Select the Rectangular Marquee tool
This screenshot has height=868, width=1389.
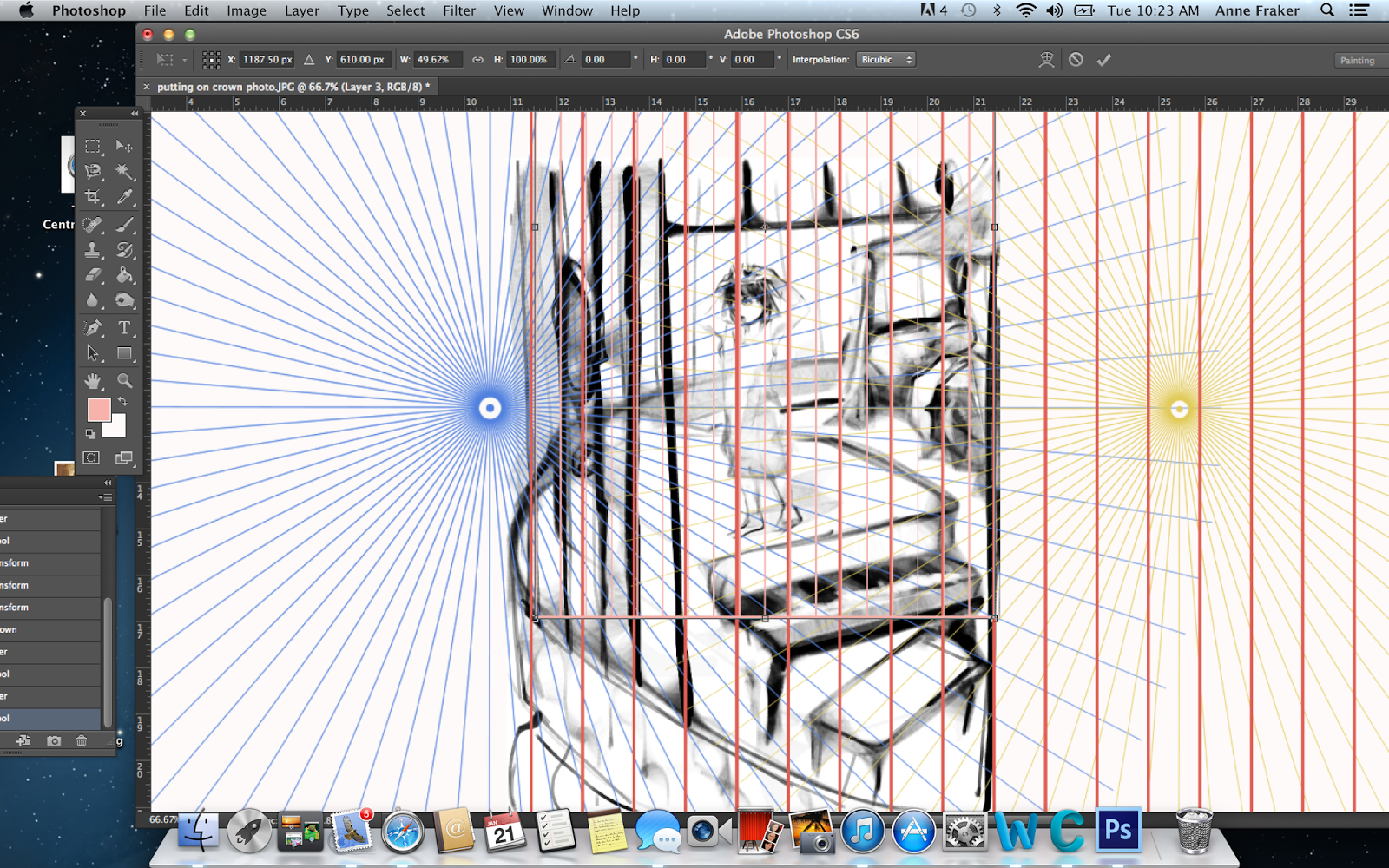tap(93, 146)
